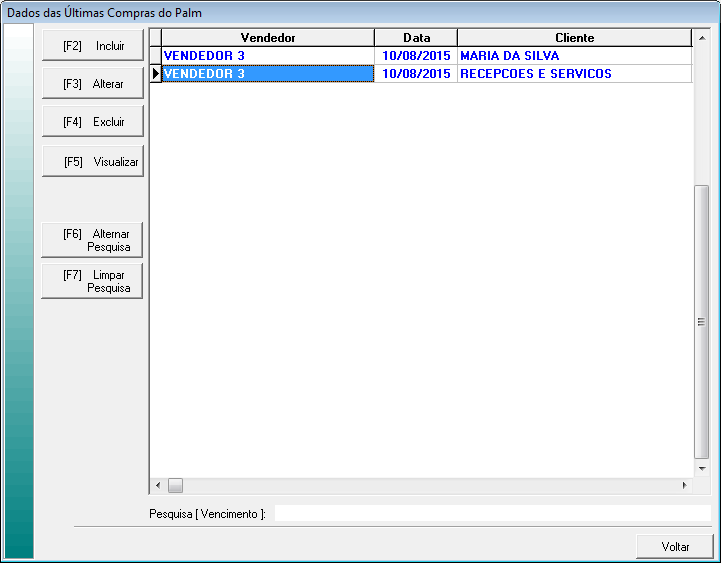Image resolution: width=721 pixels, height=563 pixels.
Task: Click the Voltar button
Action: coord(675,547)
